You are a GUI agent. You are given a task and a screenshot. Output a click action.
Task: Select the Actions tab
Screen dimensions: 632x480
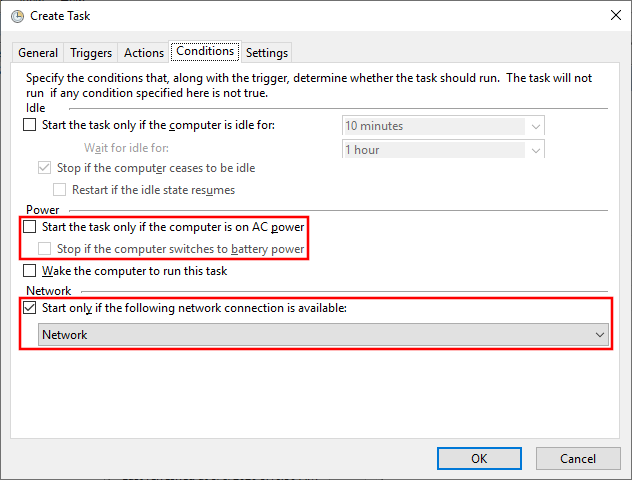pyautogui.click(x=144, y=53)
